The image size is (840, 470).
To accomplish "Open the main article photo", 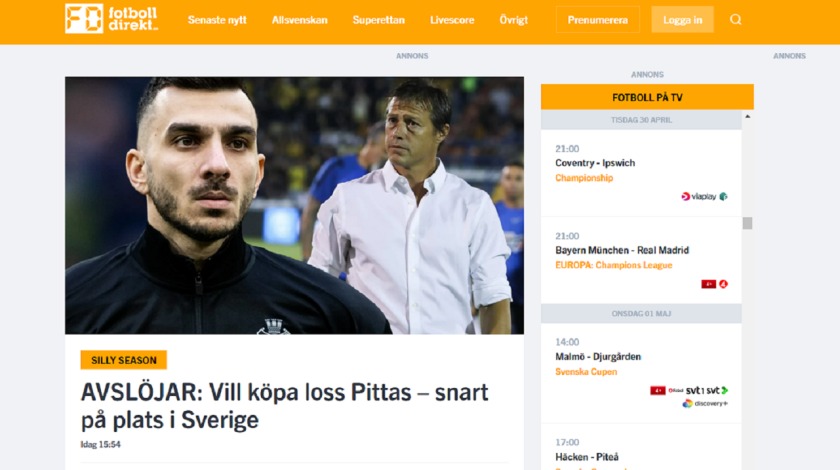I will (295, 205).
